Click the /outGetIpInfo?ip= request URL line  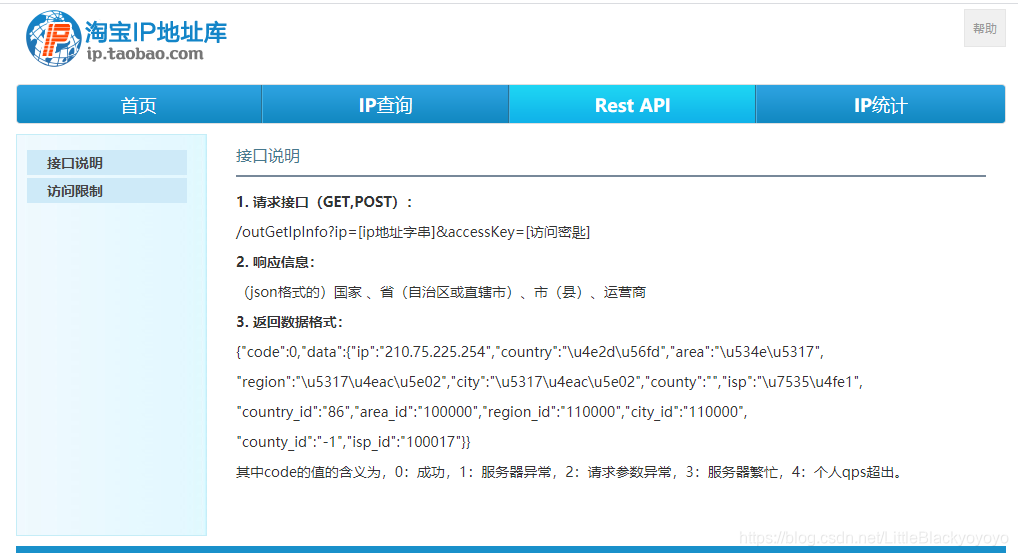(413, 232)
